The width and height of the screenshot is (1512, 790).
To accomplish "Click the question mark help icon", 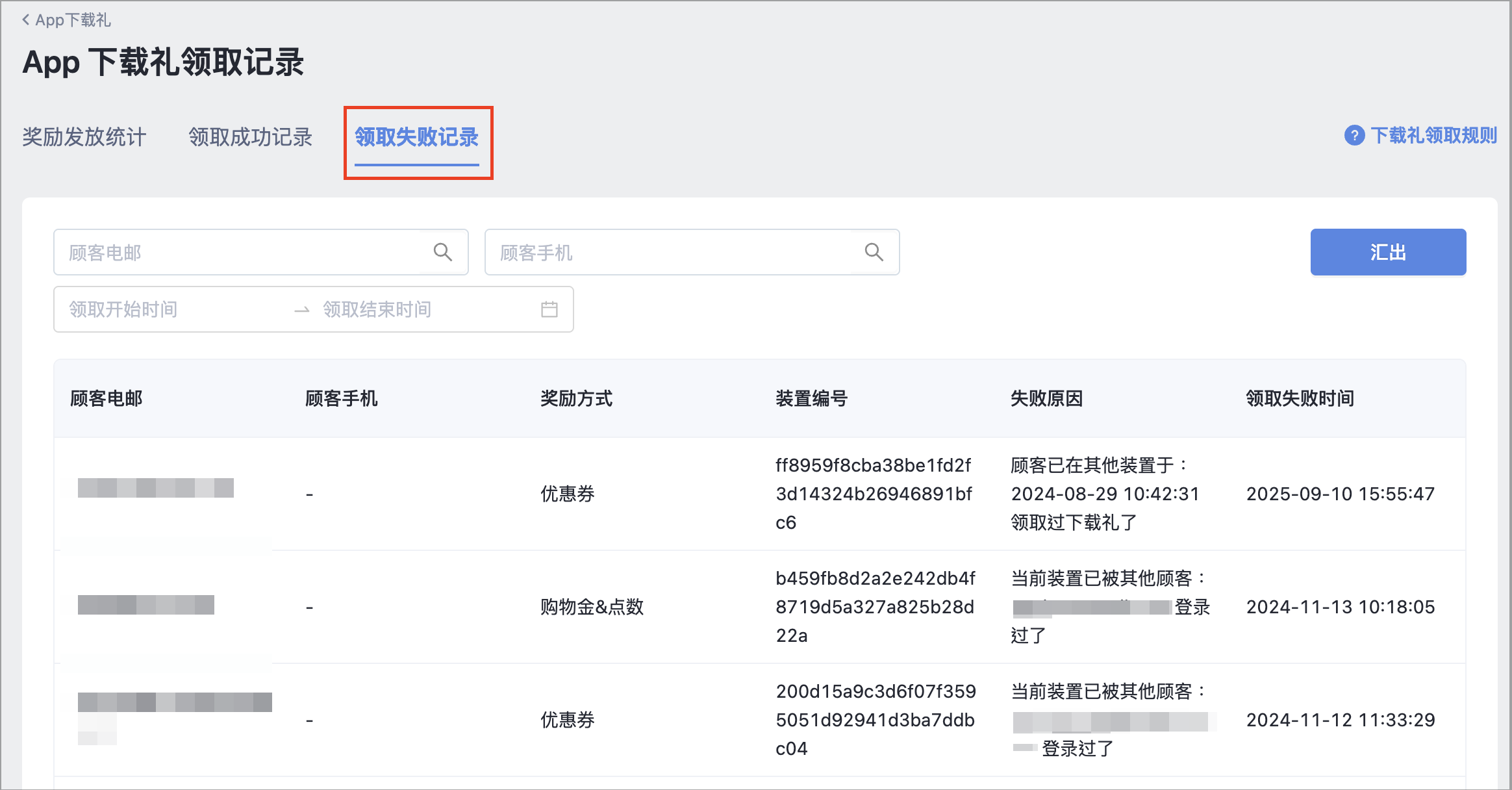I will [1354, 135].
